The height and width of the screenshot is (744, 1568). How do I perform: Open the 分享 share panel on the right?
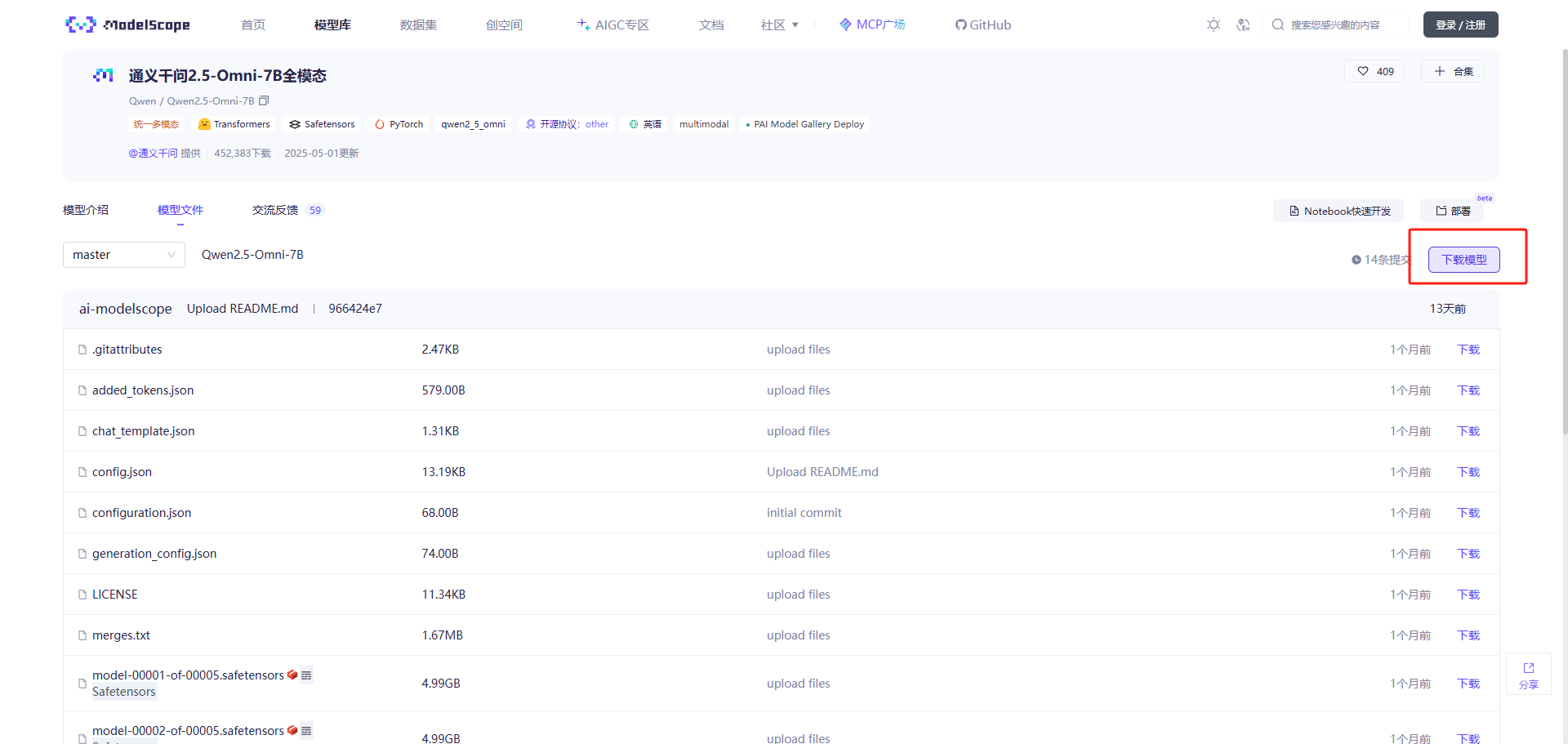pyautogui.click(x=1528, y=674)
